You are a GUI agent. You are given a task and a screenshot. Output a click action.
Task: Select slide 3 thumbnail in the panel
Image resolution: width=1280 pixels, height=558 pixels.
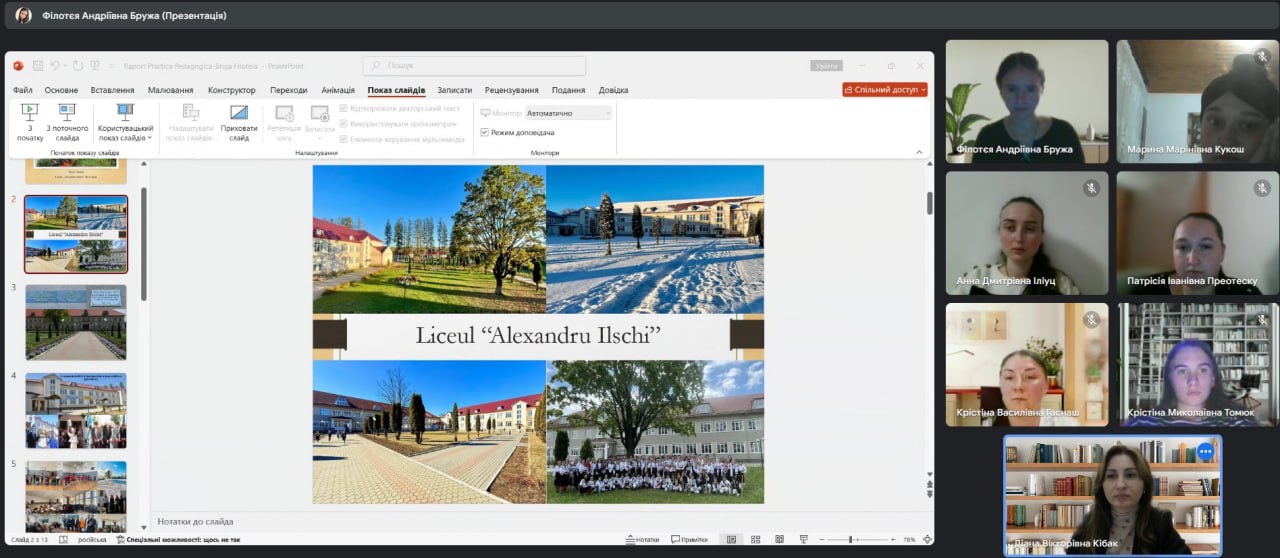76,323
